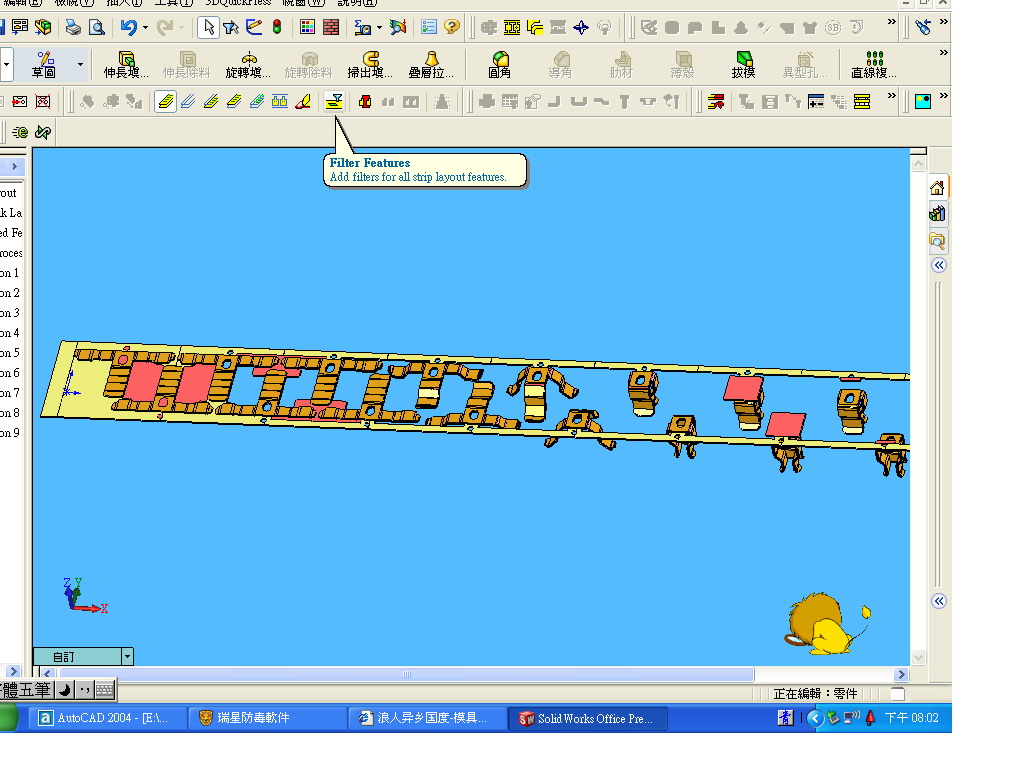Click the 拔模 draft icon
The height and width of the screenshot is (768, 1024).
click(x=743, y=65)
